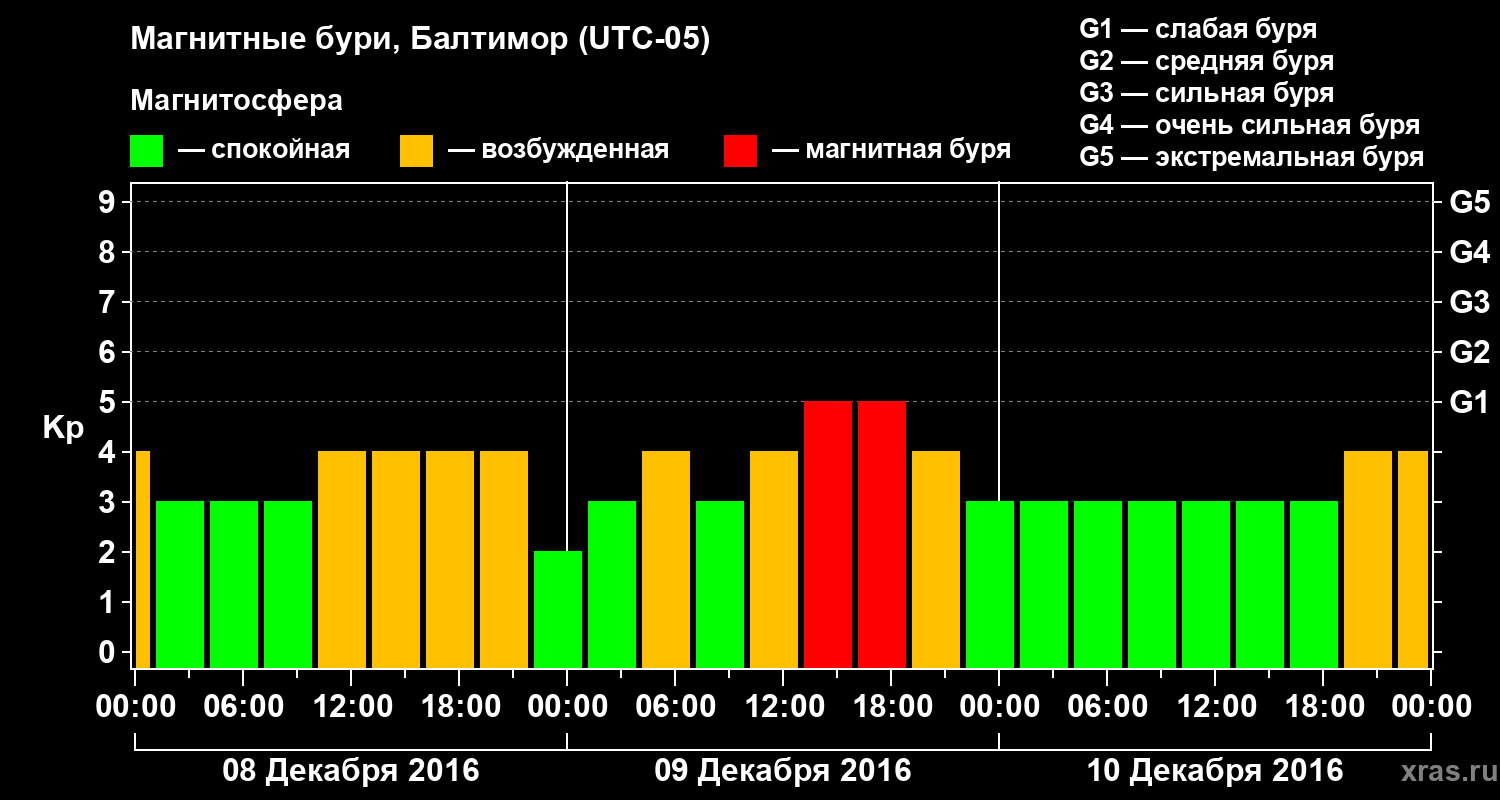The image size is (1500, 800).
Task: Click the single green Kp 2 bar
Action: [x=558, y=609]
